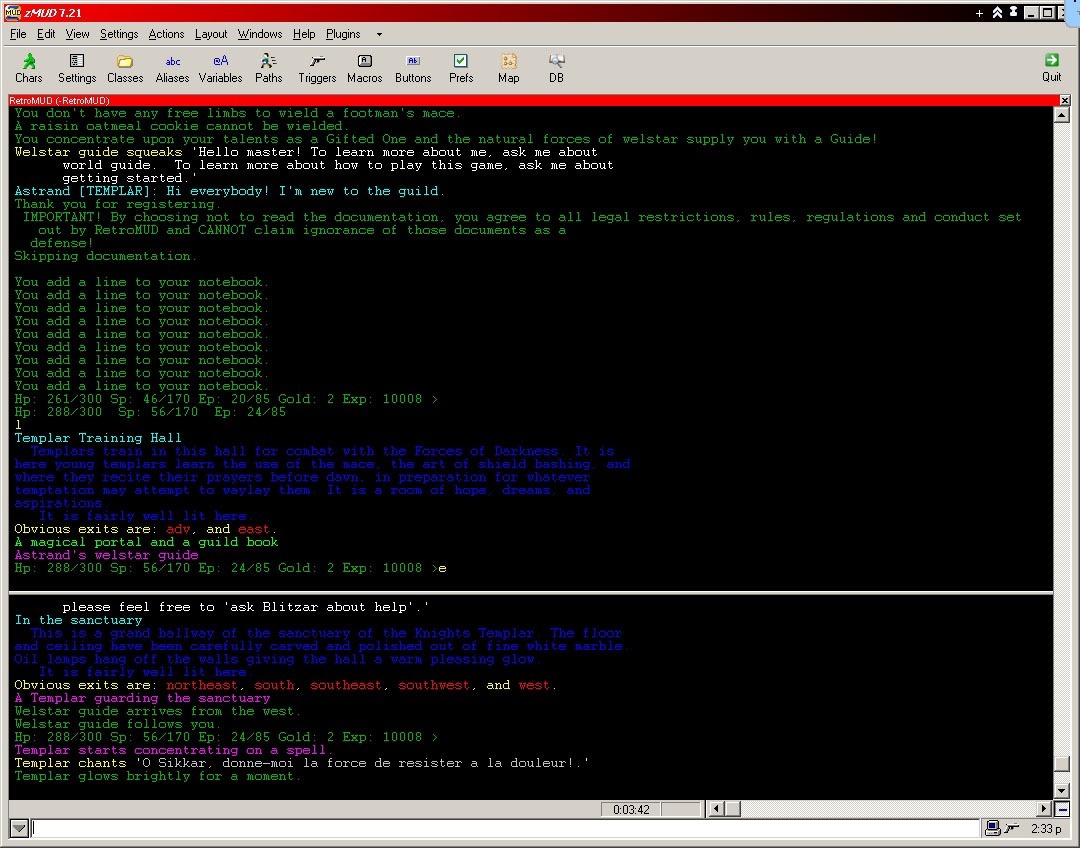The width and height of the screenshot is (1080, 848).
Task: Click 'In the sanctuary' room title
Action: pyautogui.click(x=78, y=620)
